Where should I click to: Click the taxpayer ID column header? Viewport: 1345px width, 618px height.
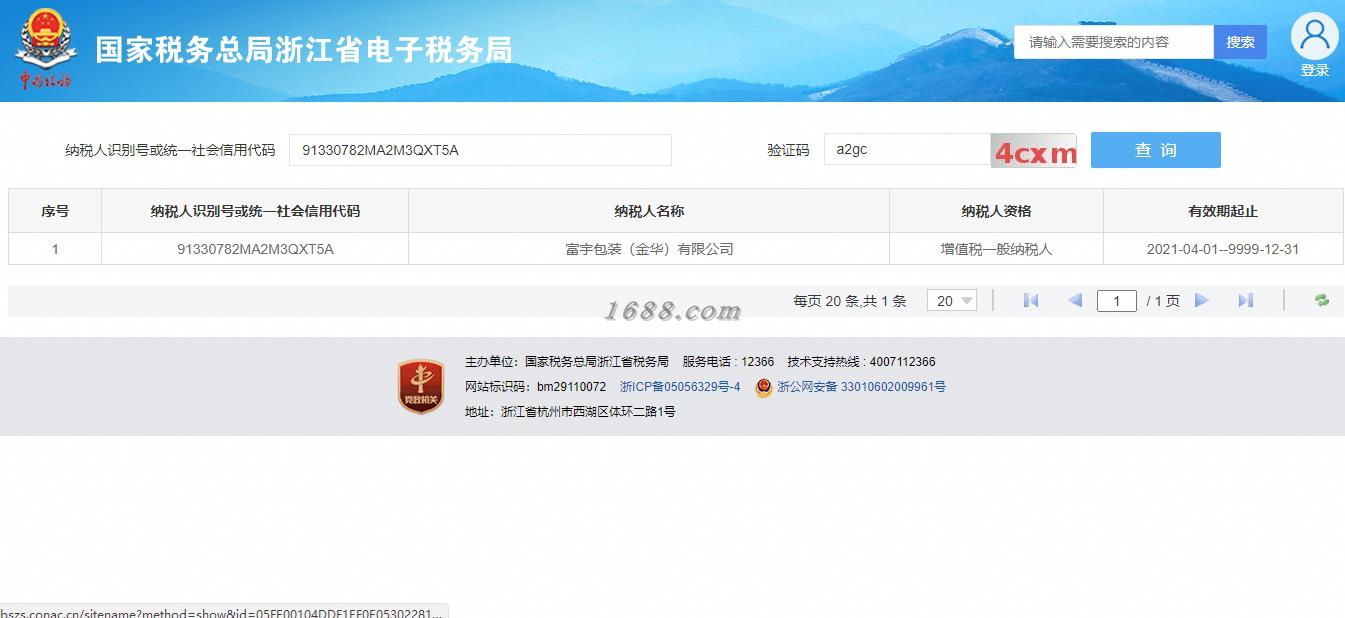[x=255, y=211]
